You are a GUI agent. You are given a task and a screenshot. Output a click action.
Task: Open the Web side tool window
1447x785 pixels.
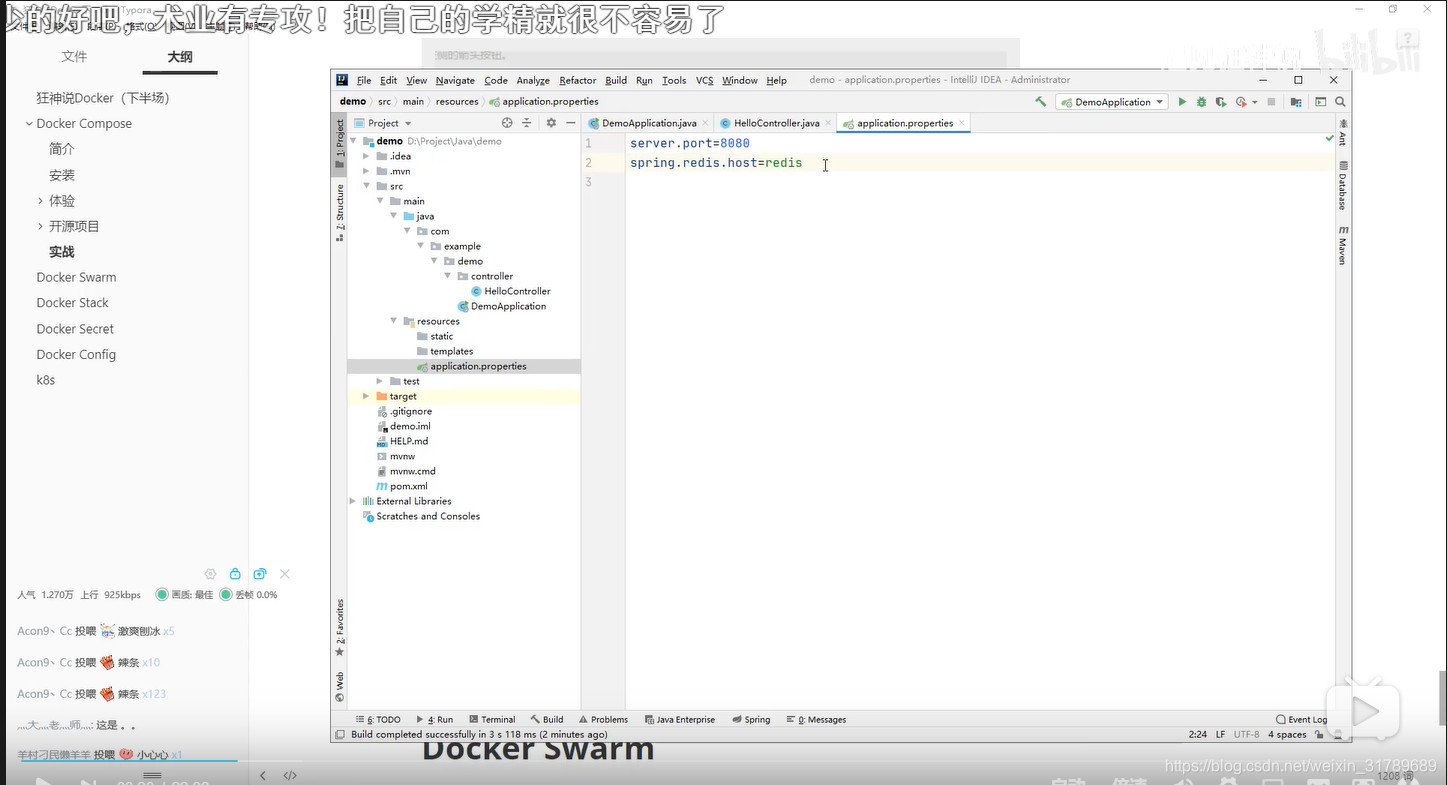339,686
